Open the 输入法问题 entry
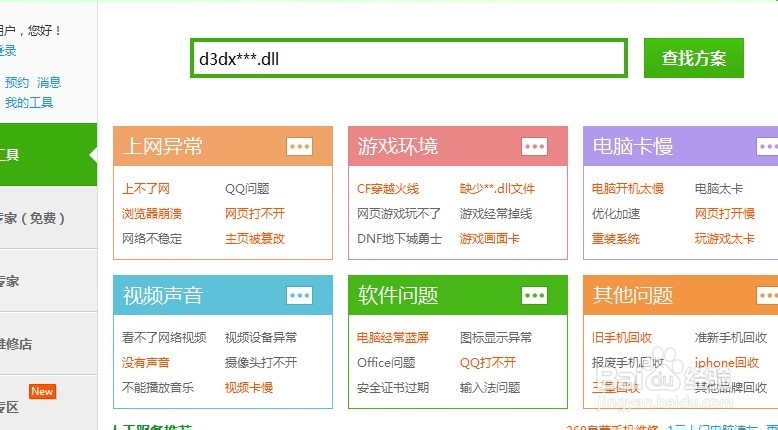This screenshot has height=430, width=778. tap(490, 387)
